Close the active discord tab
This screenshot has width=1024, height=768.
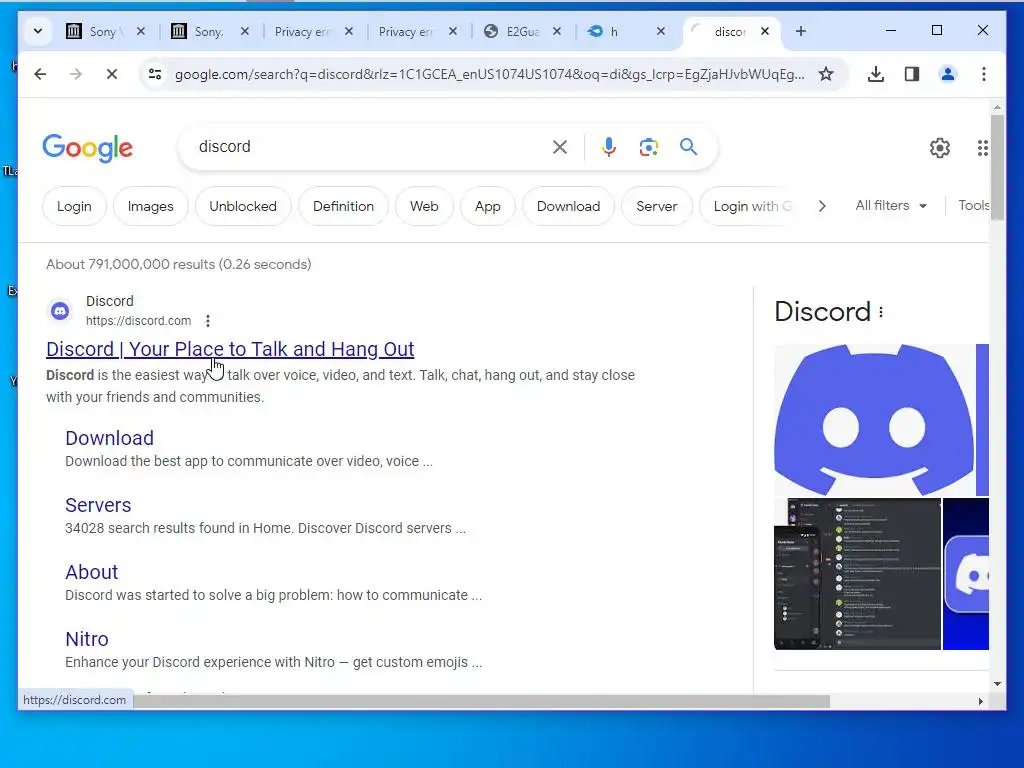(765, 31)
